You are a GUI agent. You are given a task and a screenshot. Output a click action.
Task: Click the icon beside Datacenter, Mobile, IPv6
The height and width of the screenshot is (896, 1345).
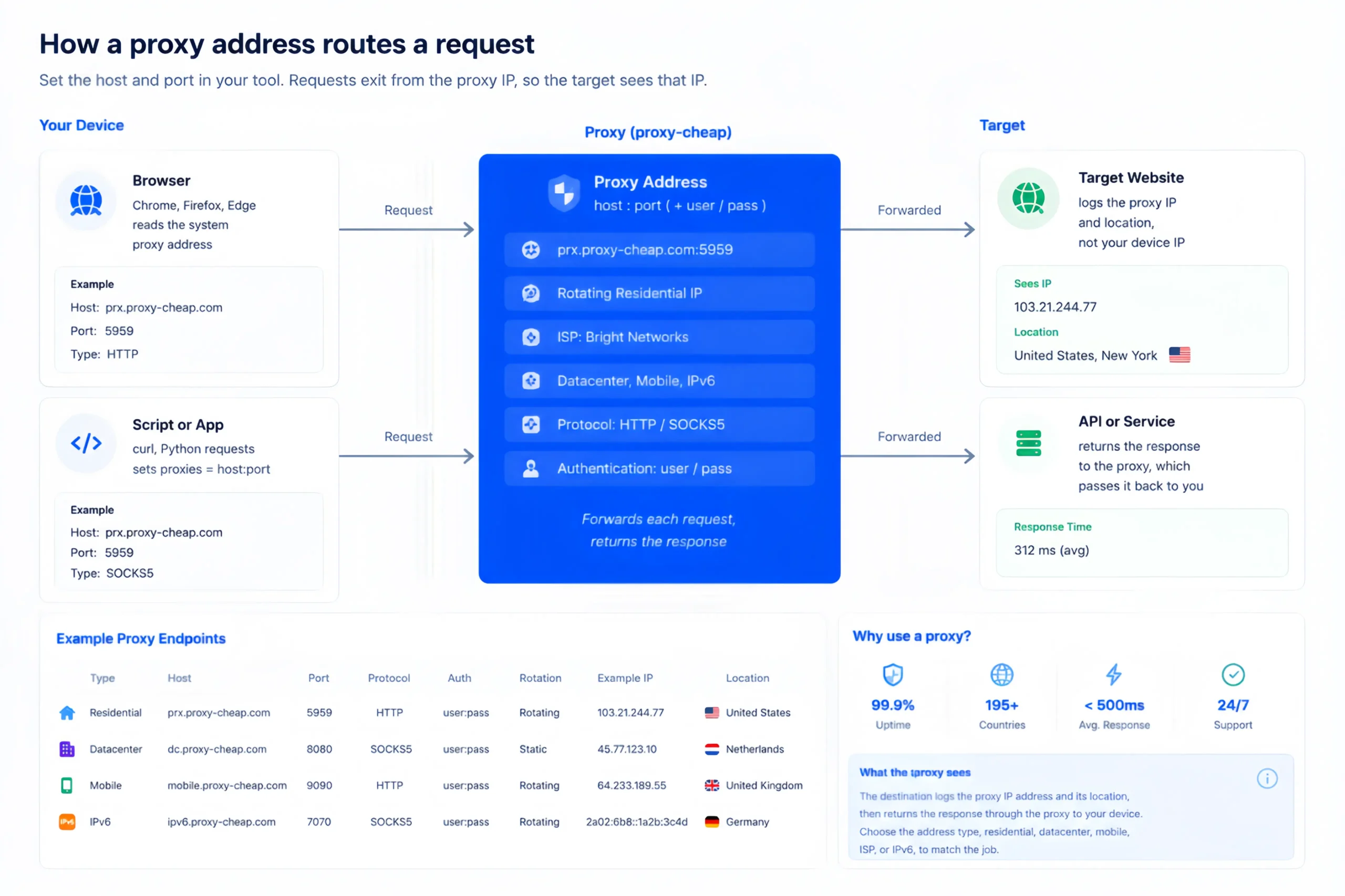(531, 381)
